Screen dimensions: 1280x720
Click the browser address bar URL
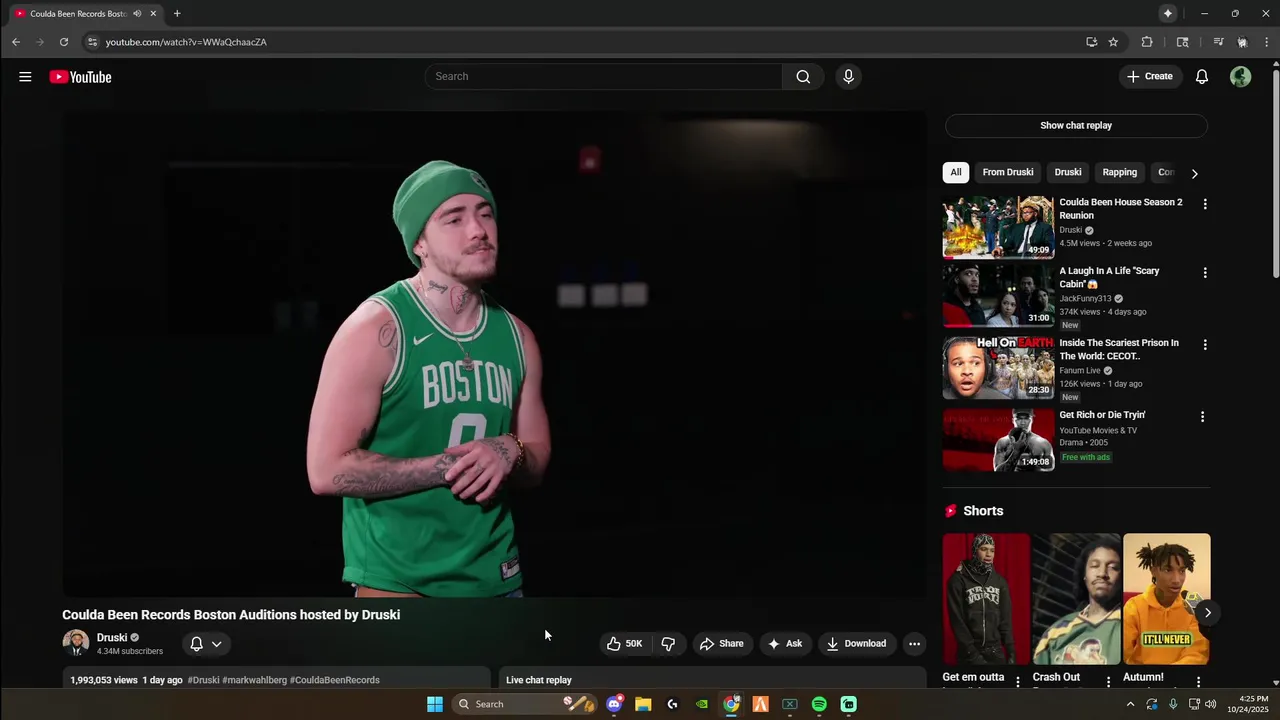point(186,42)
